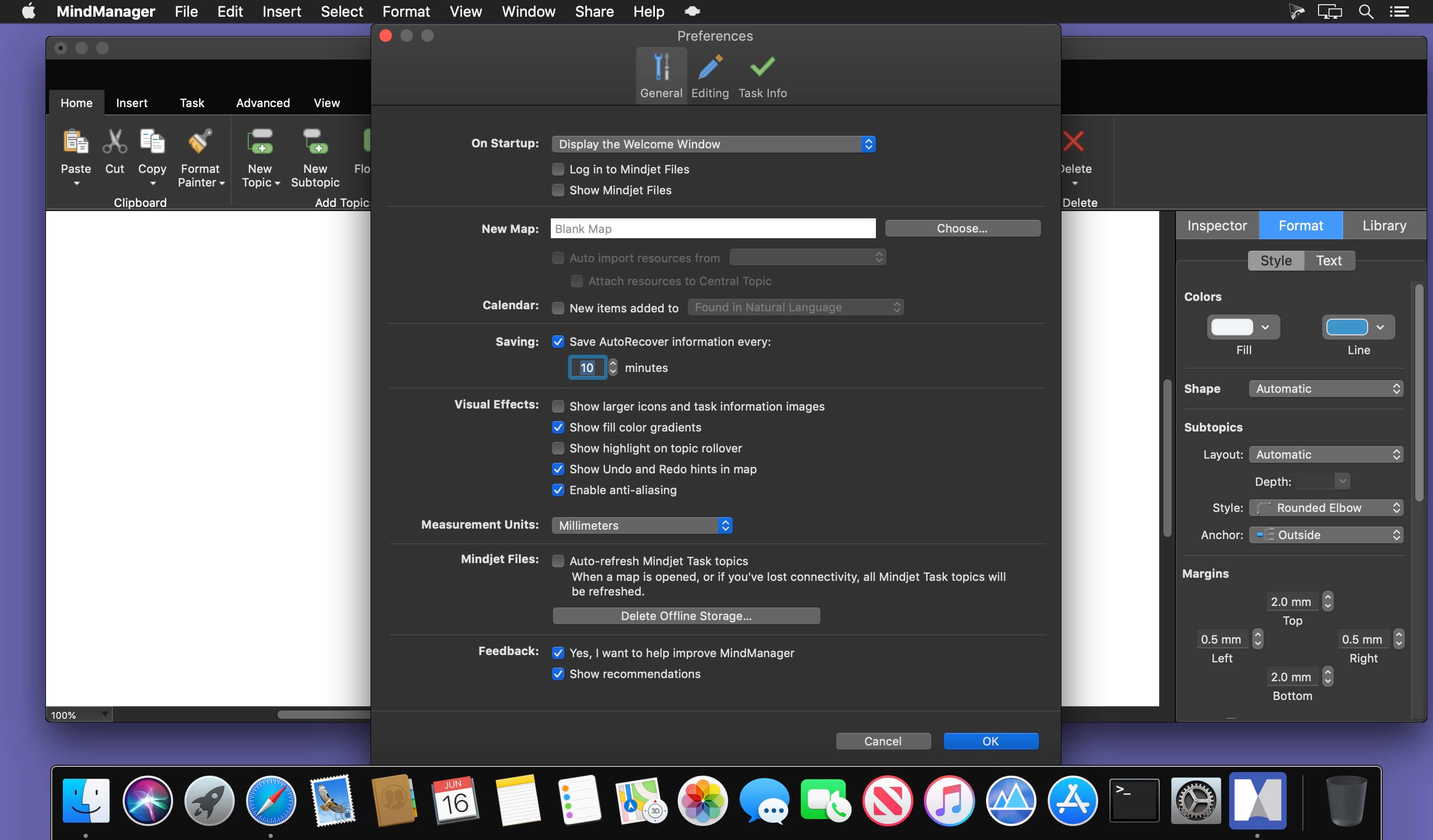Open Subtopics Layout dropdown
This screenshot has width=1433, height=840.
click(1325, 454)
